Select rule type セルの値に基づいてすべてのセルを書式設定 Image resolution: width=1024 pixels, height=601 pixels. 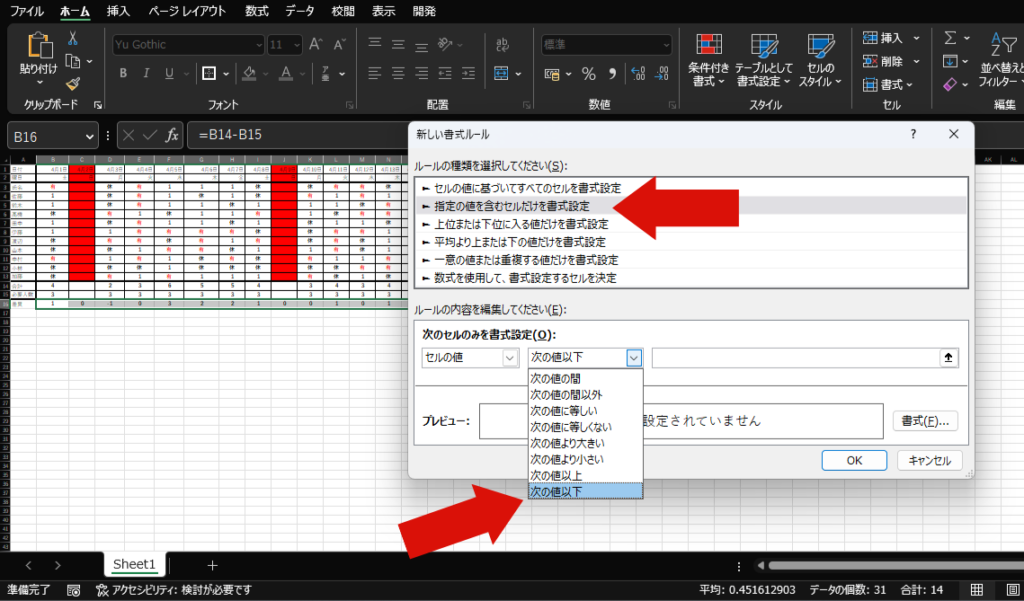[x=691, y=188]
